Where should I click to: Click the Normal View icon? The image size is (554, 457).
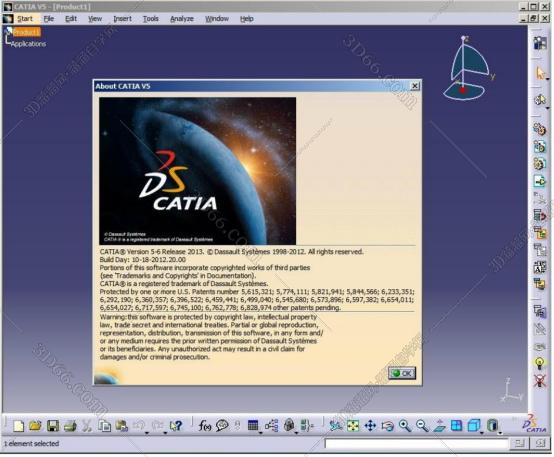440,426
